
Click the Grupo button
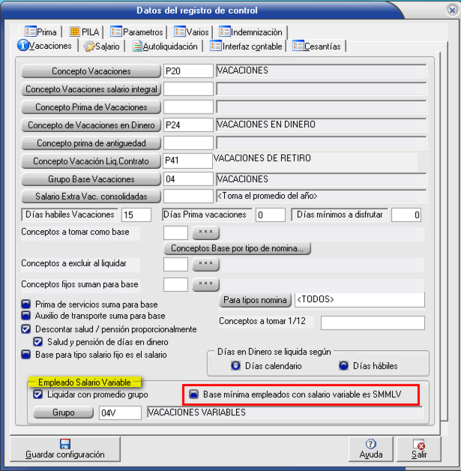(63, 412)
